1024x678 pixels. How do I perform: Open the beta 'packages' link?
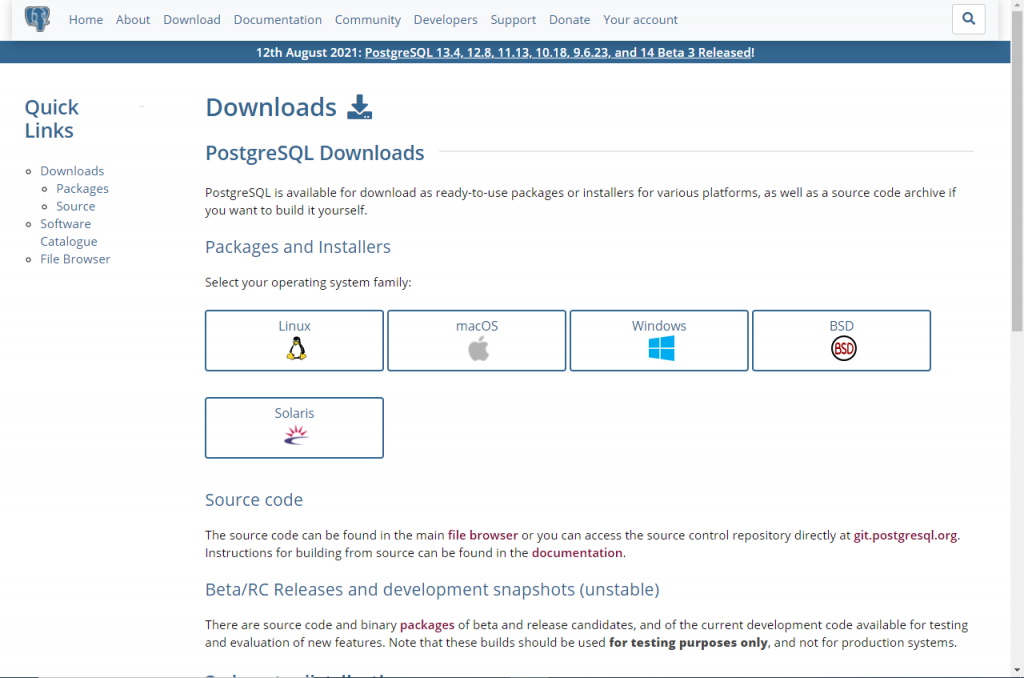(427, 624)
